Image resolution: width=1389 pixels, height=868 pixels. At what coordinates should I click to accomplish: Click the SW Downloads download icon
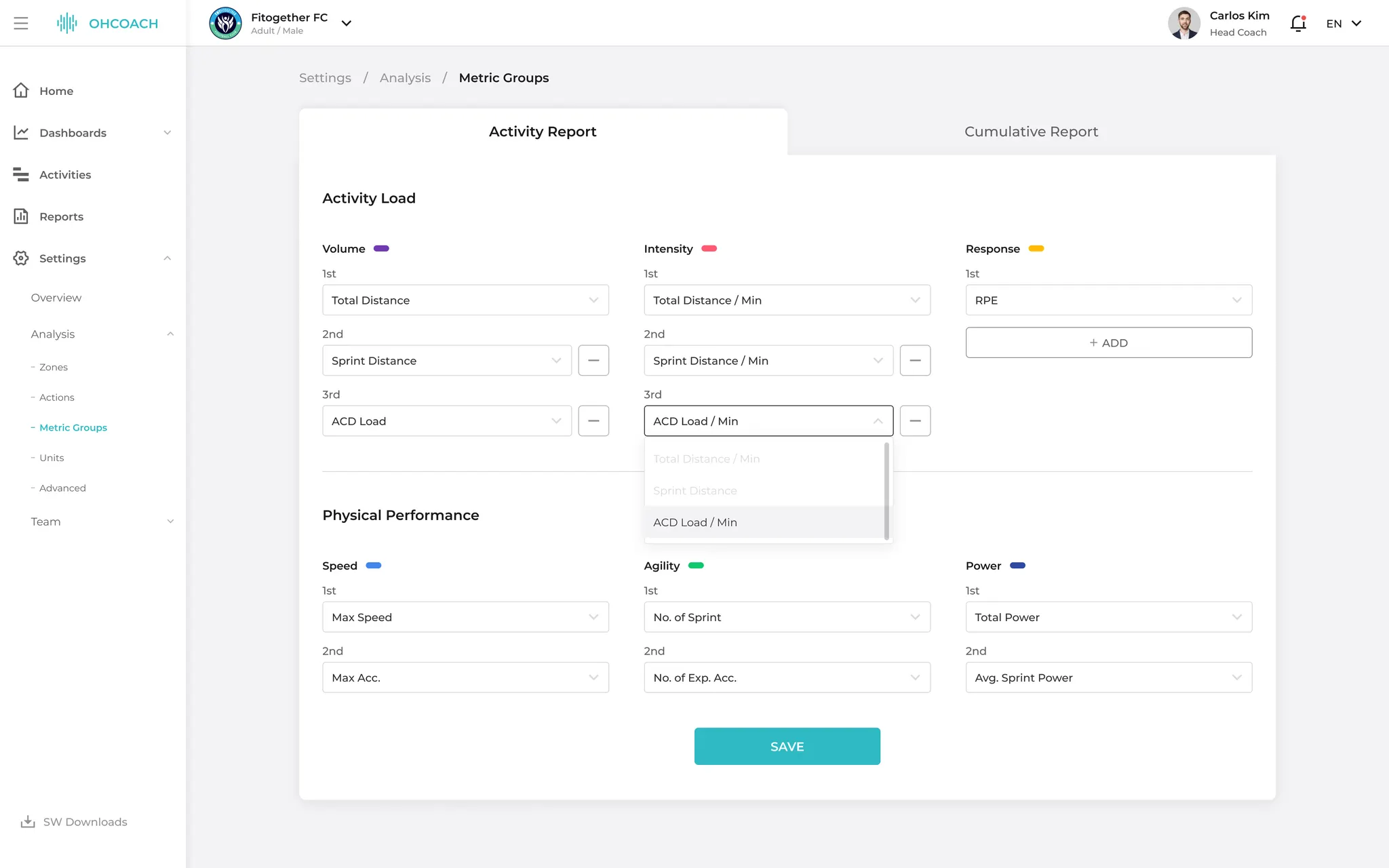pos(28,822)
